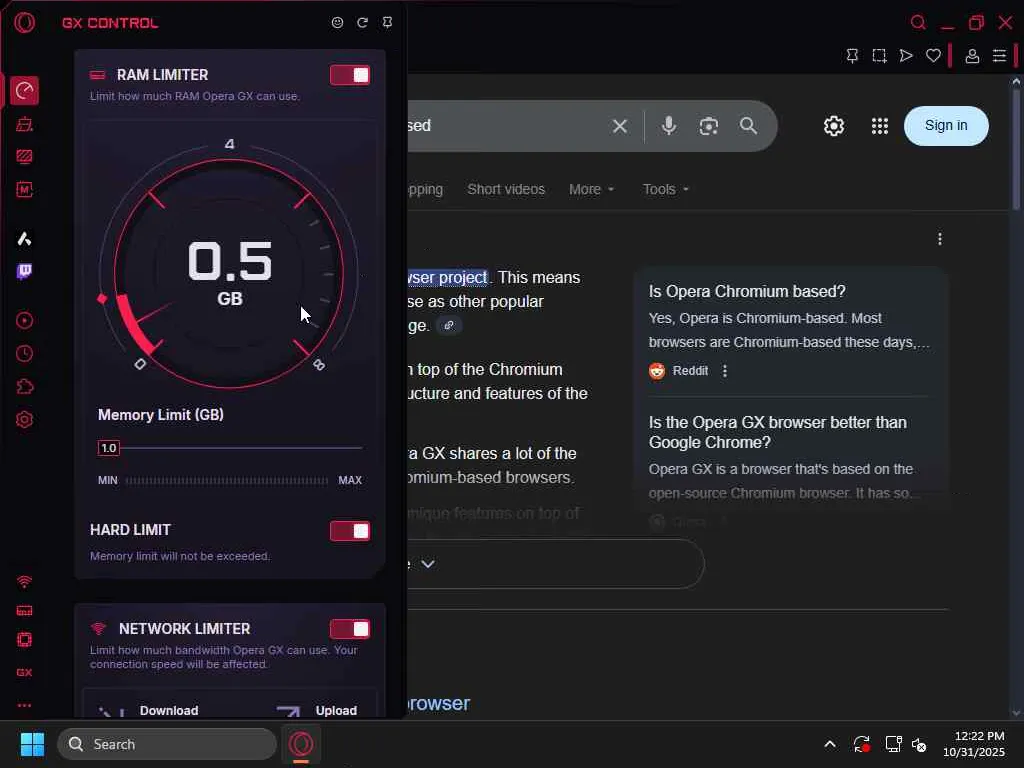Search by image with the camera icon
Screen dimensions: 1024x768
[x=709, y=126]
